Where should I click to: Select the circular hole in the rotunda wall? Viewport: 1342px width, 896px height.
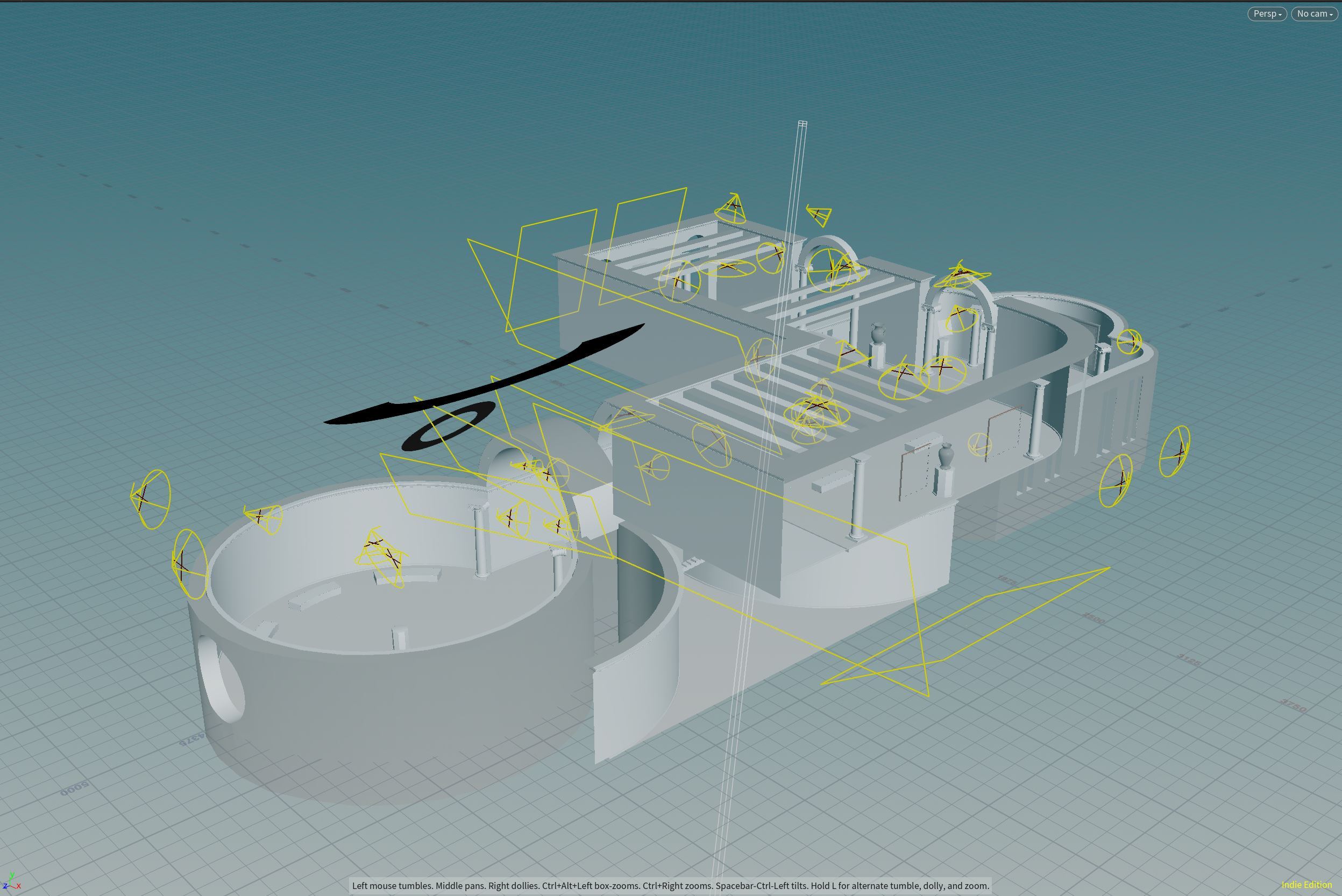pyautogui.click(x=222, y=680)
